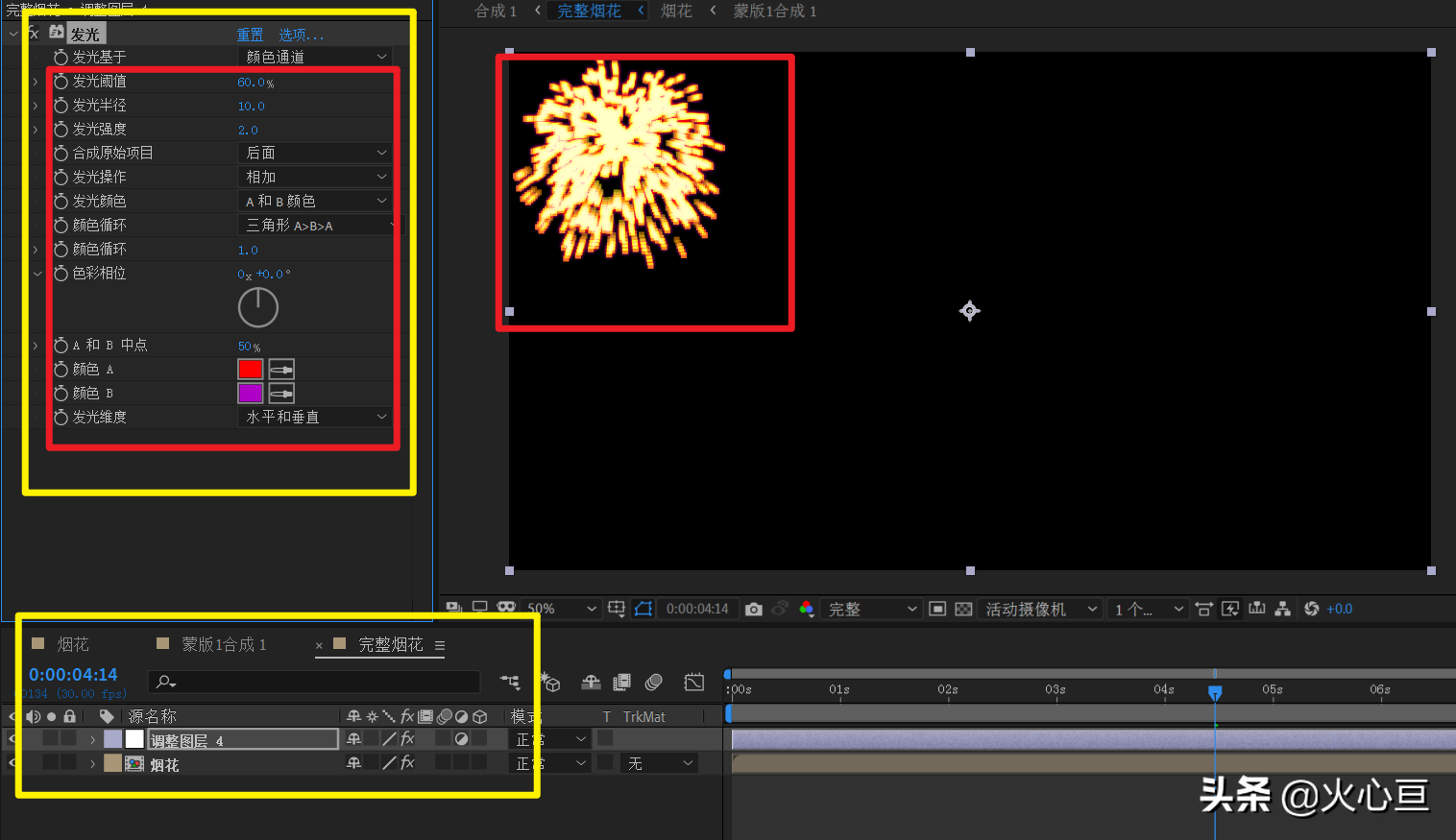
Task: Go to 合成 1 in viewer breadcrumb
Action: (x=496, y=11)
